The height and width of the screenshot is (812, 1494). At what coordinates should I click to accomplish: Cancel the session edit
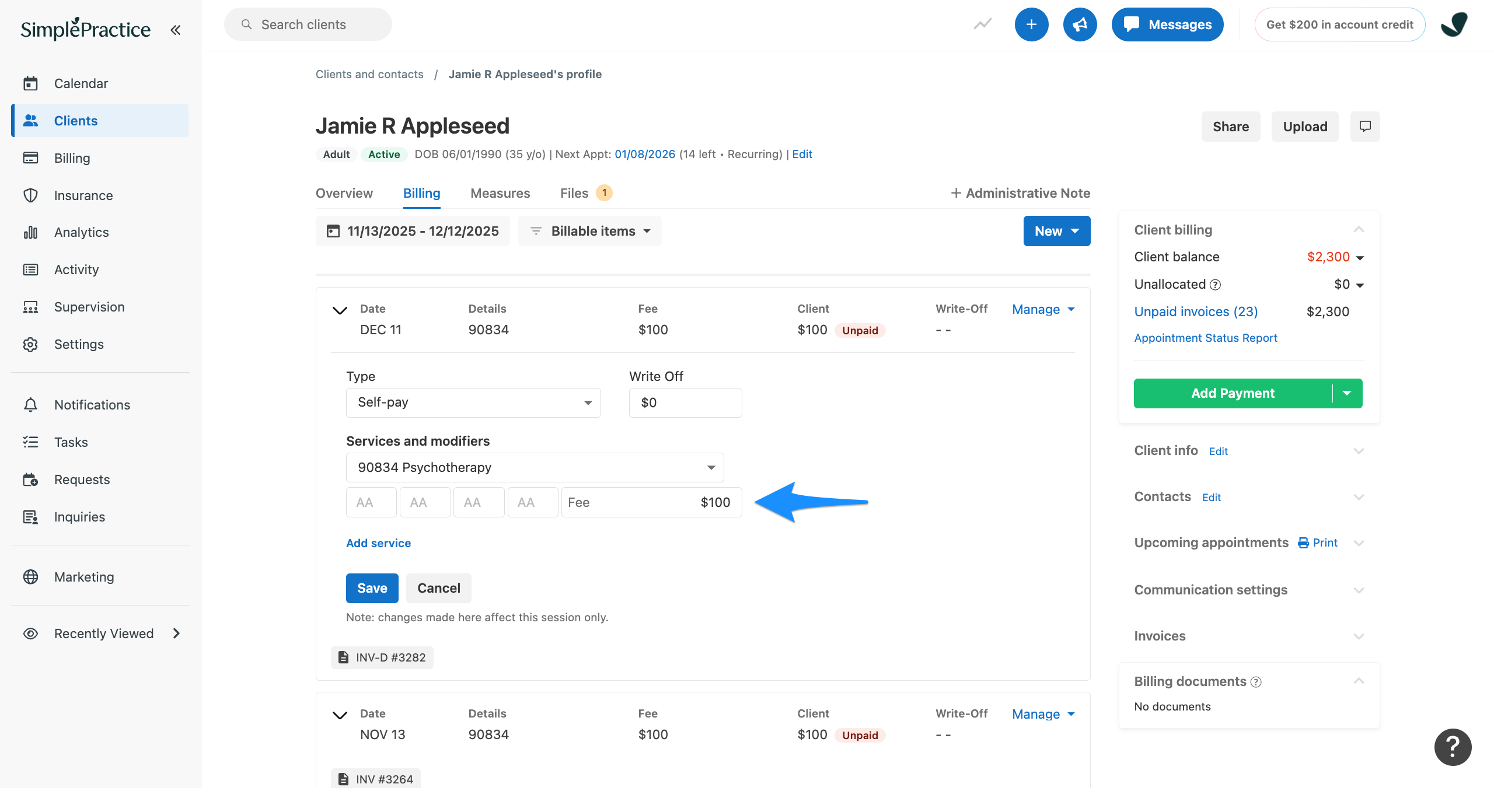click(x=439, y=588)
